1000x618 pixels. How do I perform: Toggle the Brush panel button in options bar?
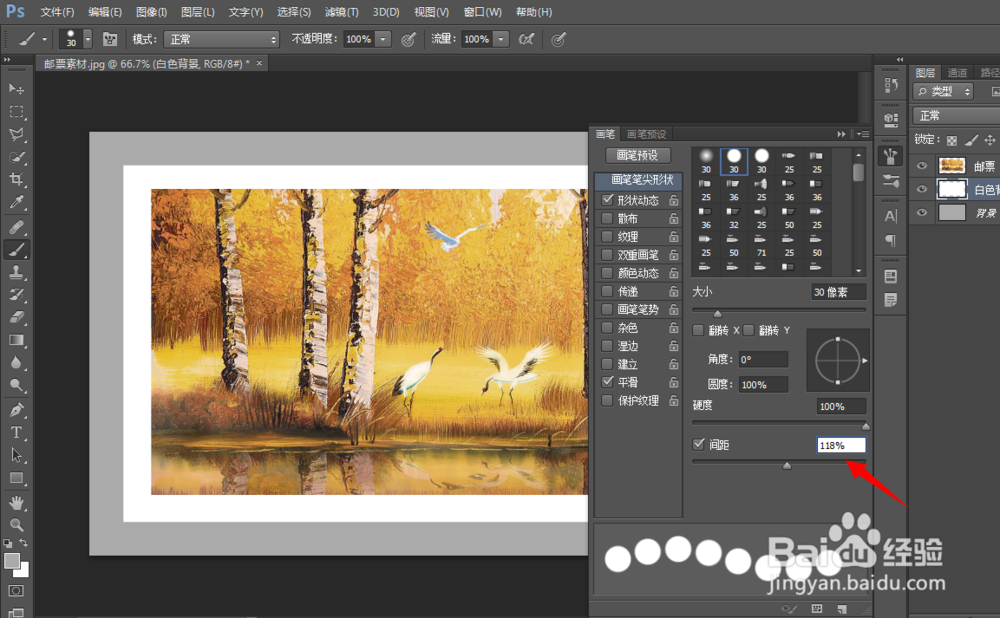tap(110, 39)
